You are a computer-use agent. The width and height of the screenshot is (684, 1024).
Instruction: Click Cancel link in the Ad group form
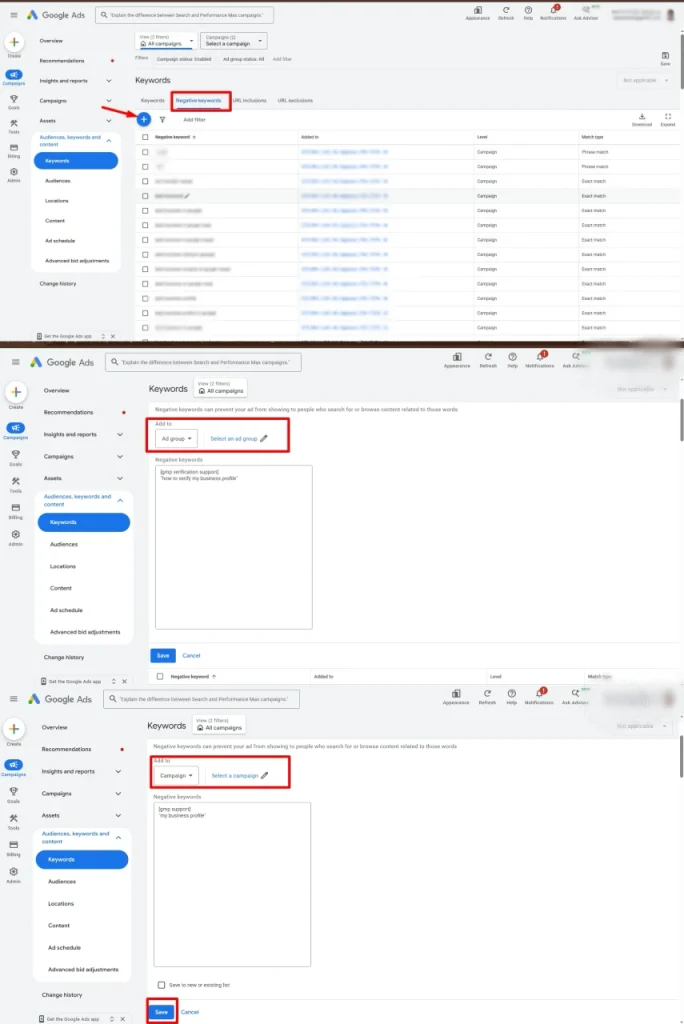pyautogui.click(x=191, y=655)
